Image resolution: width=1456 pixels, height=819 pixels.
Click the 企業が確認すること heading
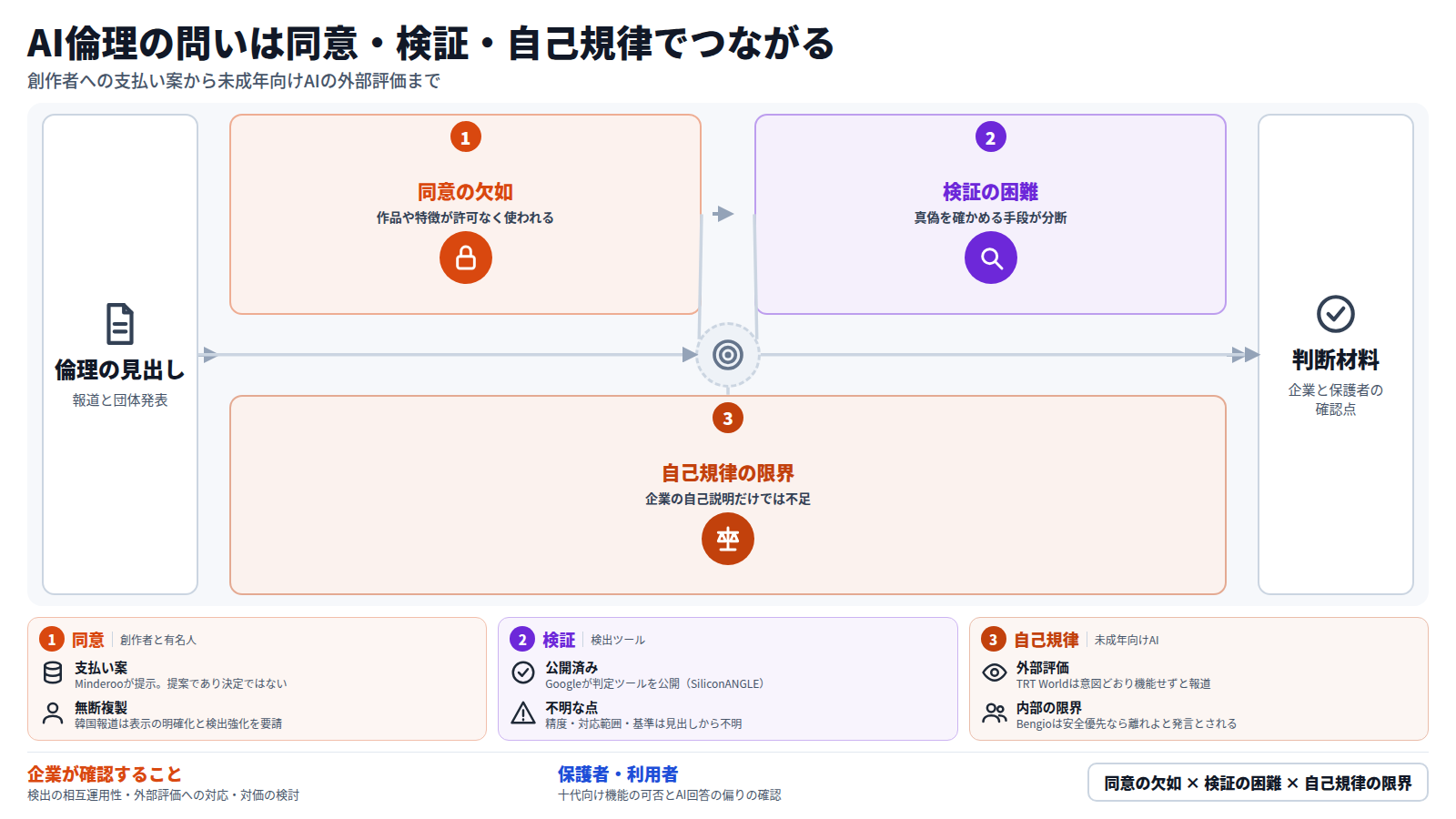pos(105,774)
